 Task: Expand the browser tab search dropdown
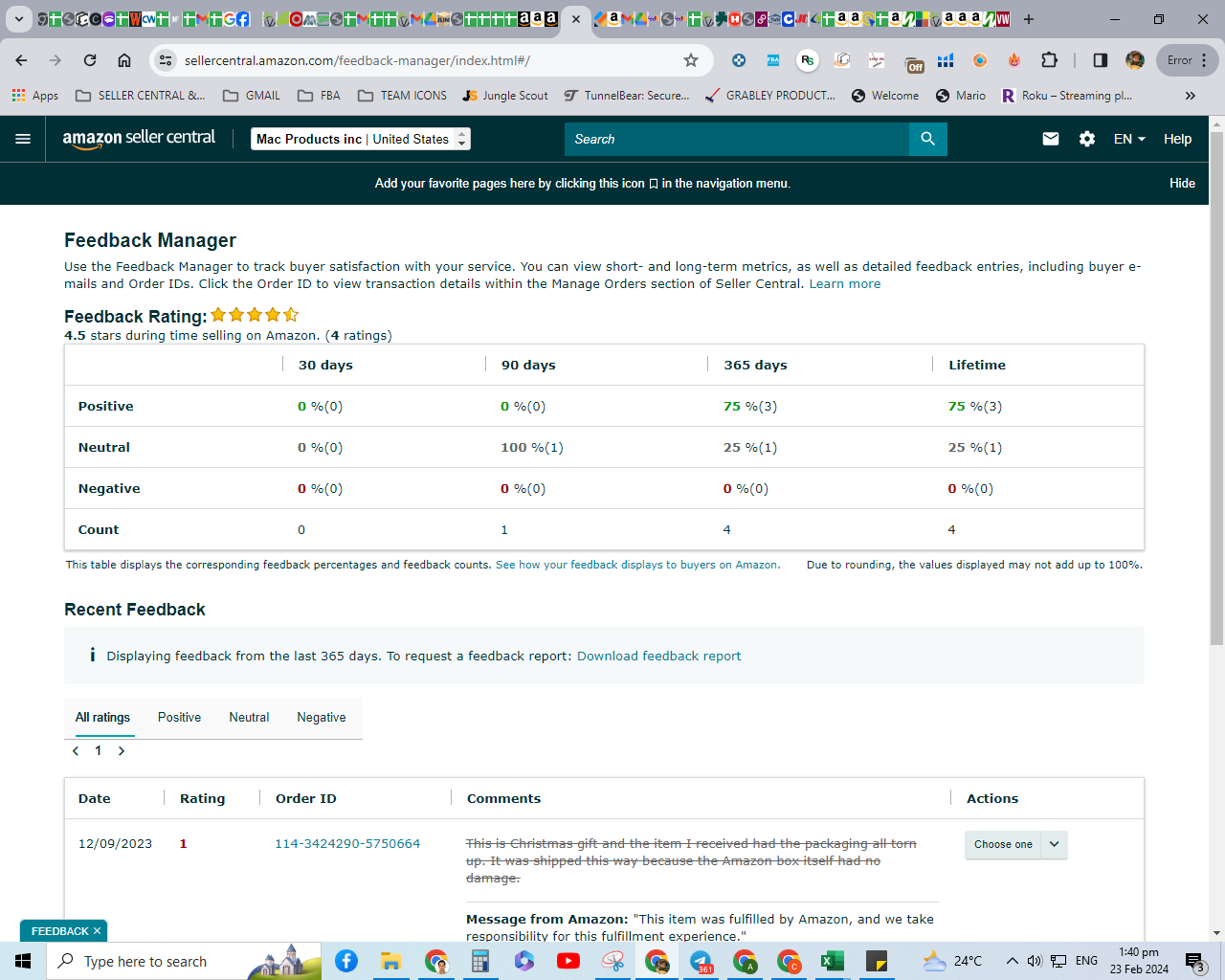click(18, 19)
